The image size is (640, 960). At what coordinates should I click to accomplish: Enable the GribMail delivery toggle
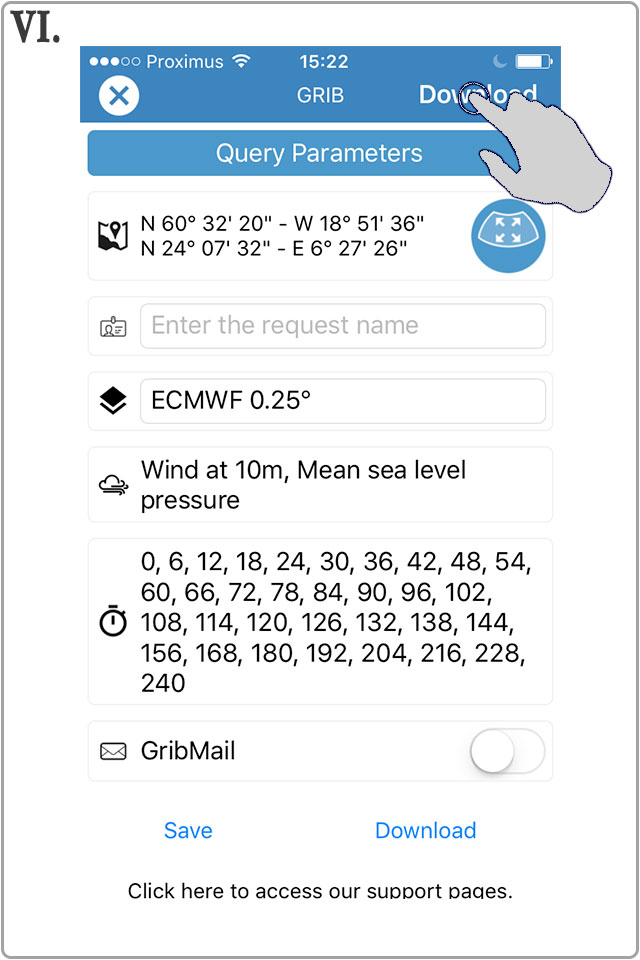click(506, 751)
